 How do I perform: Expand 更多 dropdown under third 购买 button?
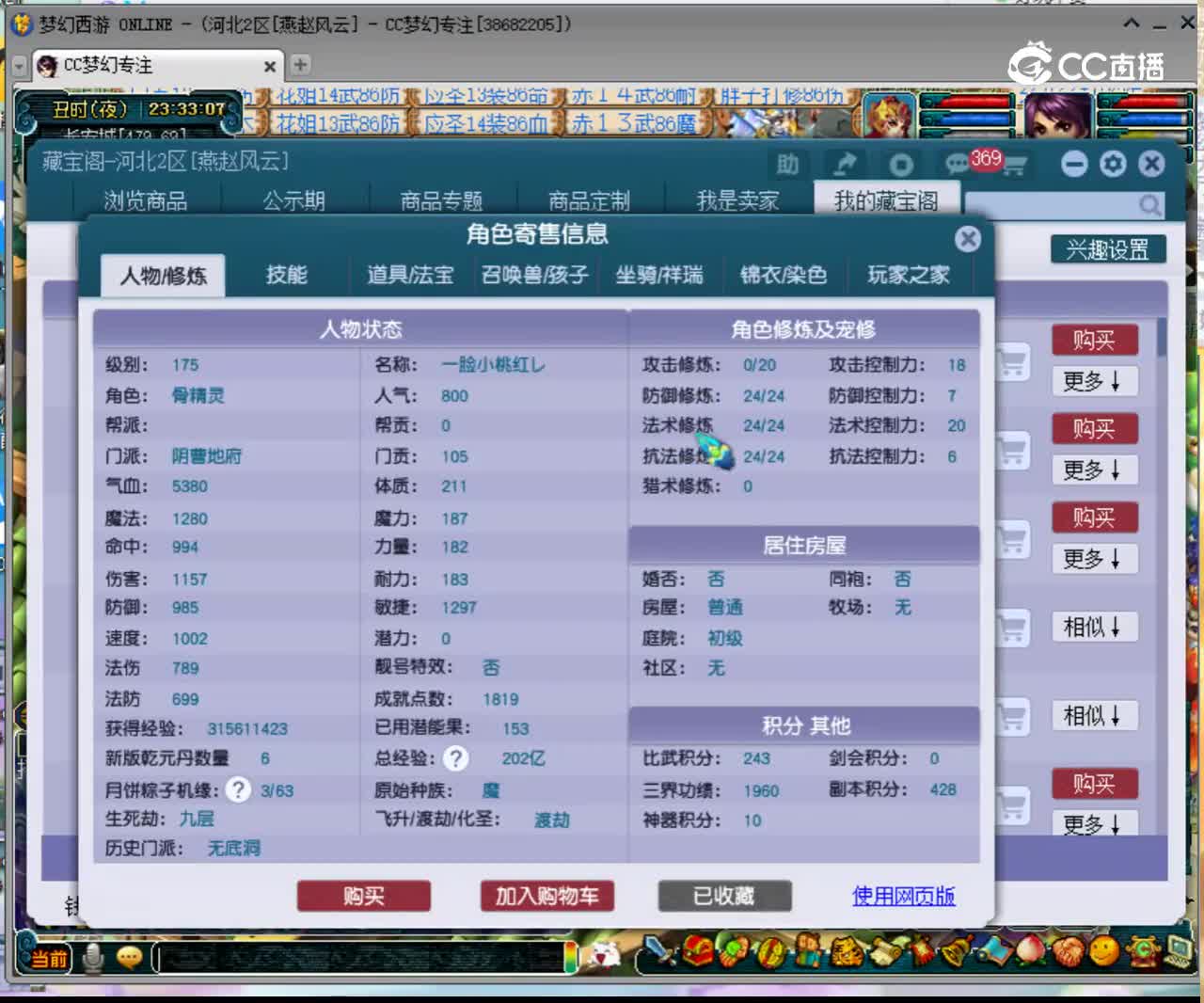(1094, 558)
